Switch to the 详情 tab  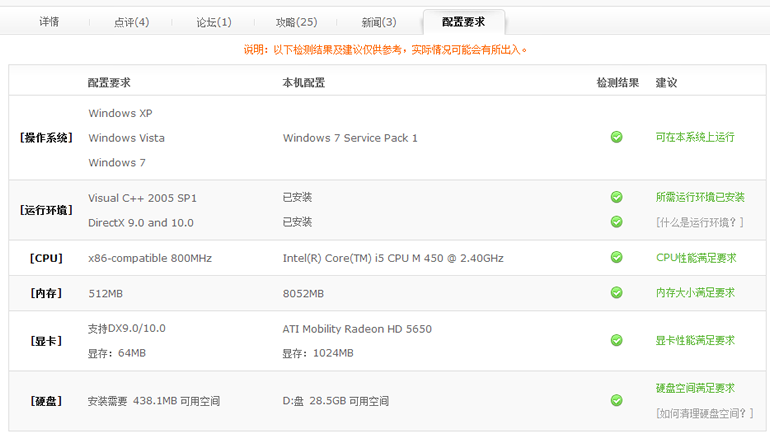pyautogui.click(x=49, y=22)
